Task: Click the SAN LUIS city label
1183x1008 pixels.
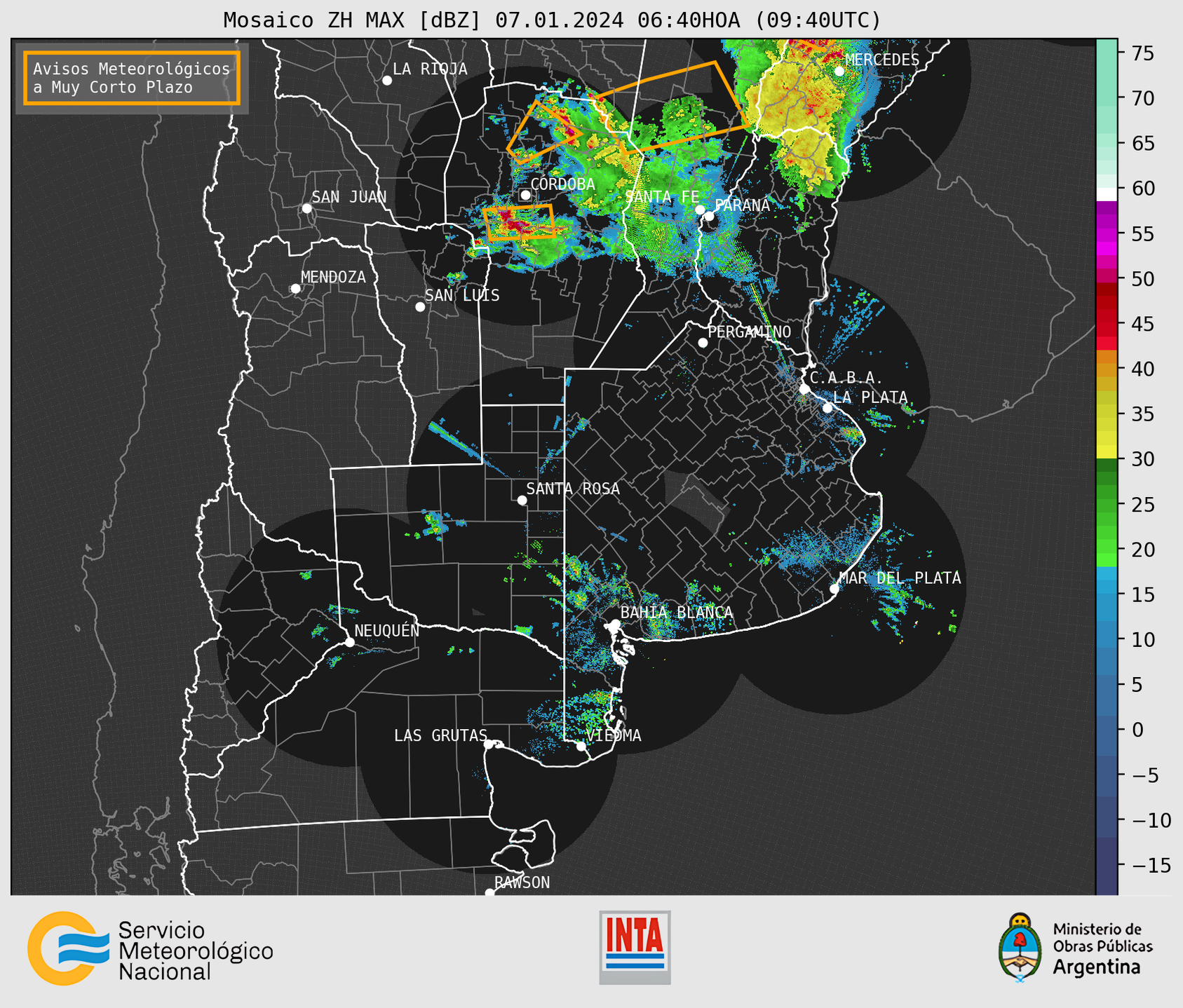Action: point(462,295)
